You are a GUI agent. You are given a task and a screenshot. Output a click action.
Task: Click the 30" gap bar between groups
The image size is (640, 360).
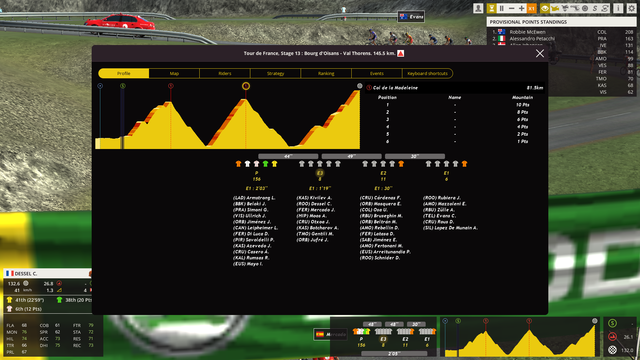coord(415,156)
